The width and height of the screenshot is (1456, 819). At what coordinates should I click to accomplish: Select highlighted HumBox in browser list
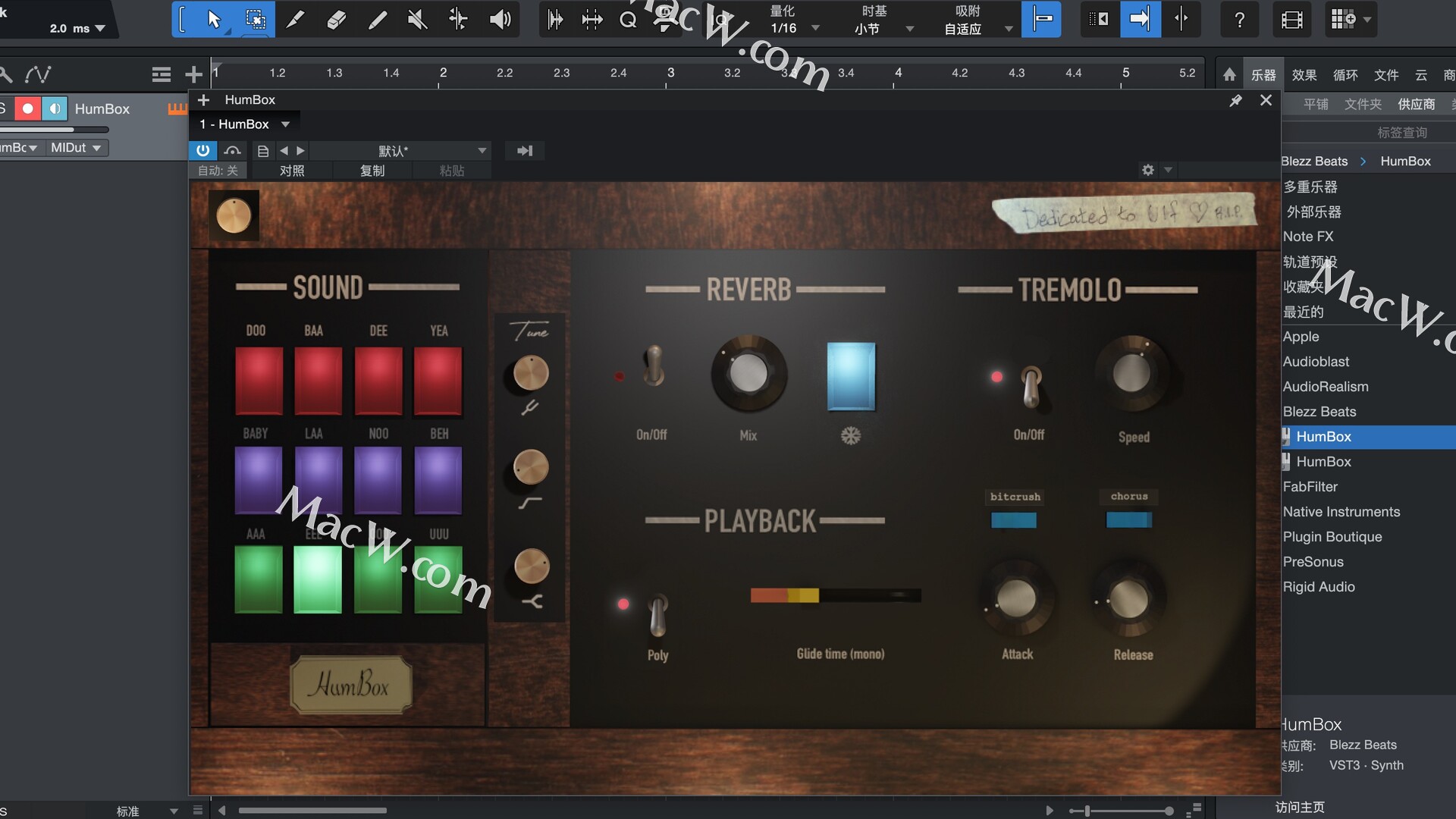tap(1368, 437)
